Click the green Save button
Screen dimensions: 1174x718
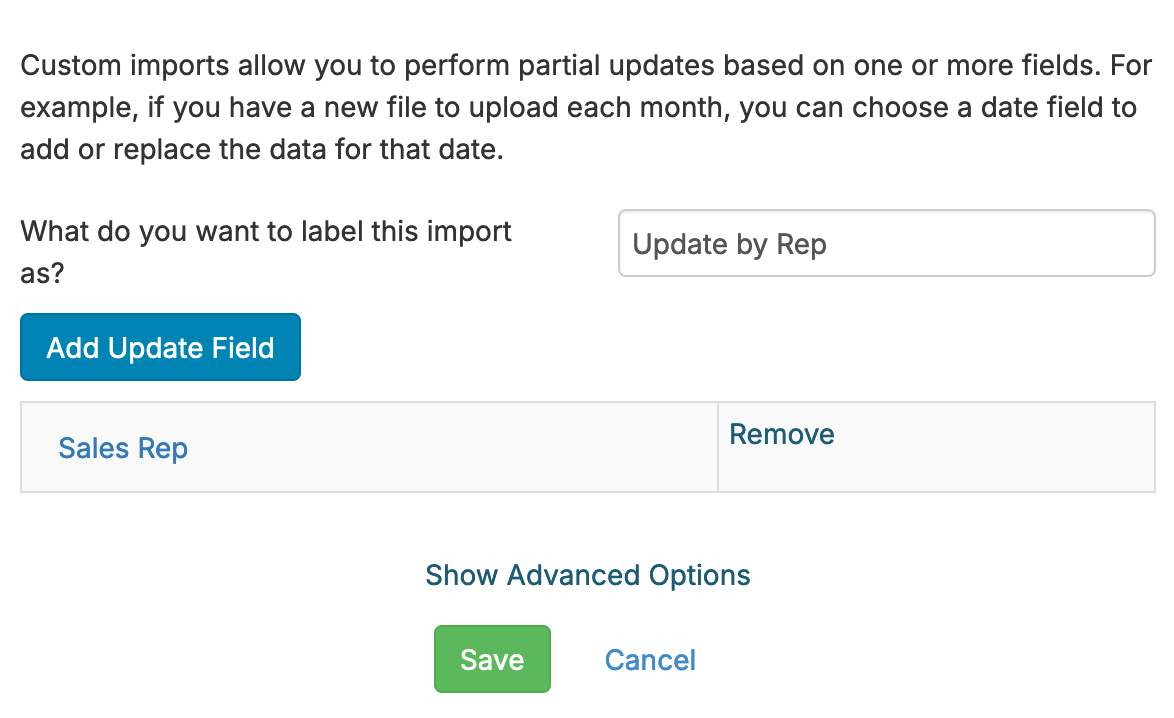click(492, 659)
